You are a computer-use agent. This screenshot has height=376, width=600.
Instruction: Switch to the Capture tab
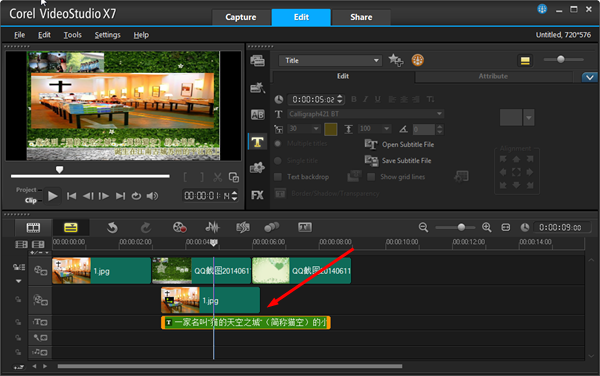241,17
